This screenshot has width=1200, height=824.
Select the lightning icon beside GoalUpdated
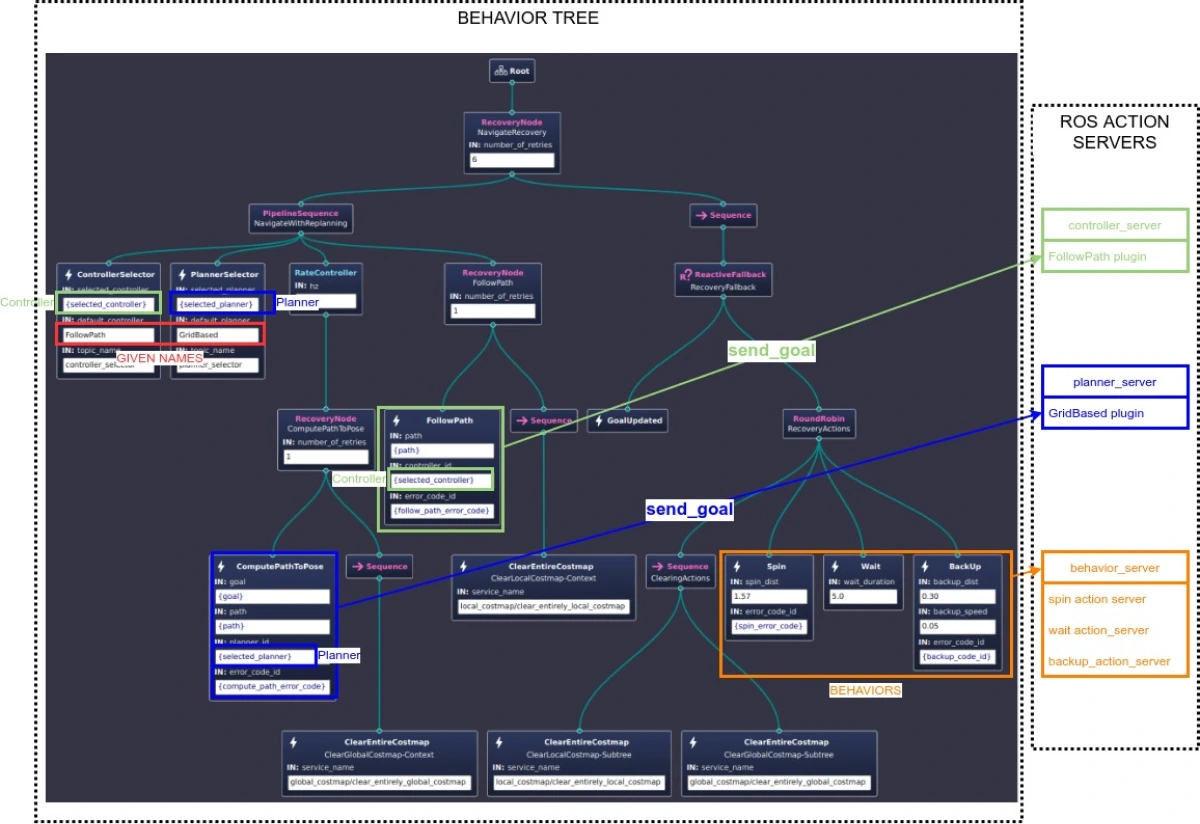597,421
